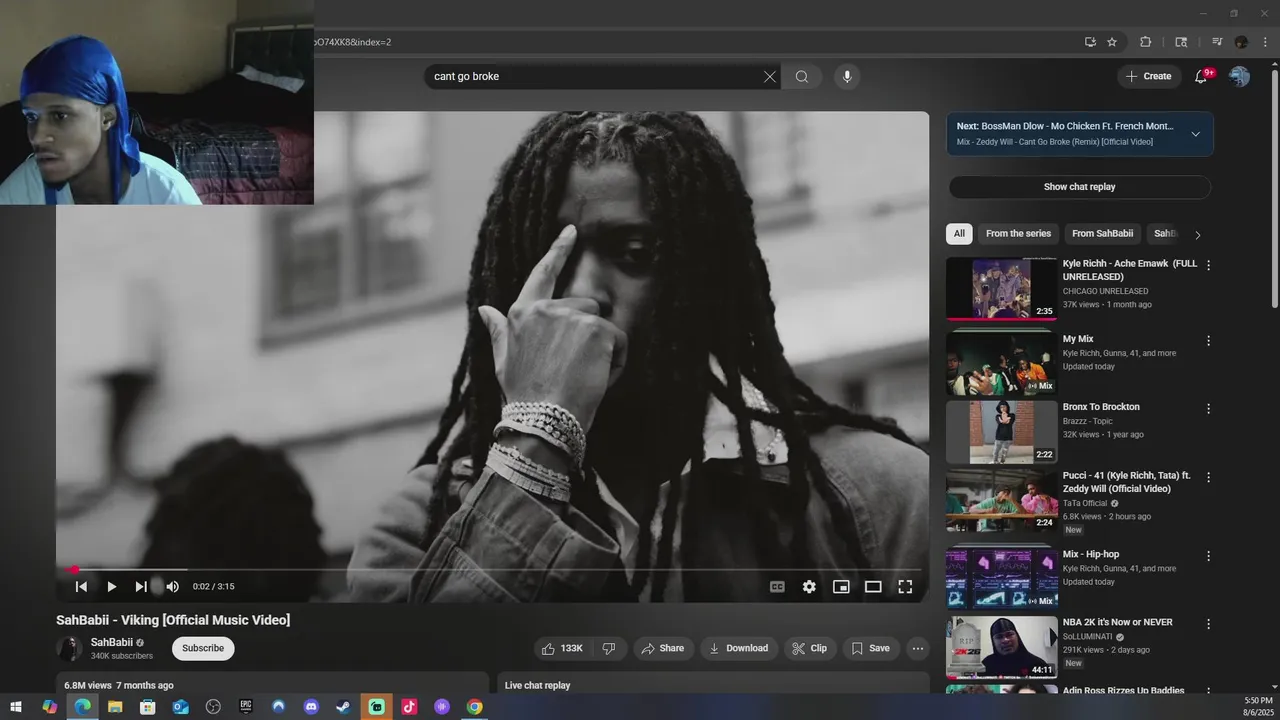Create a Clip of the video
The image size is (1280, 720).
tap(810, 649)
